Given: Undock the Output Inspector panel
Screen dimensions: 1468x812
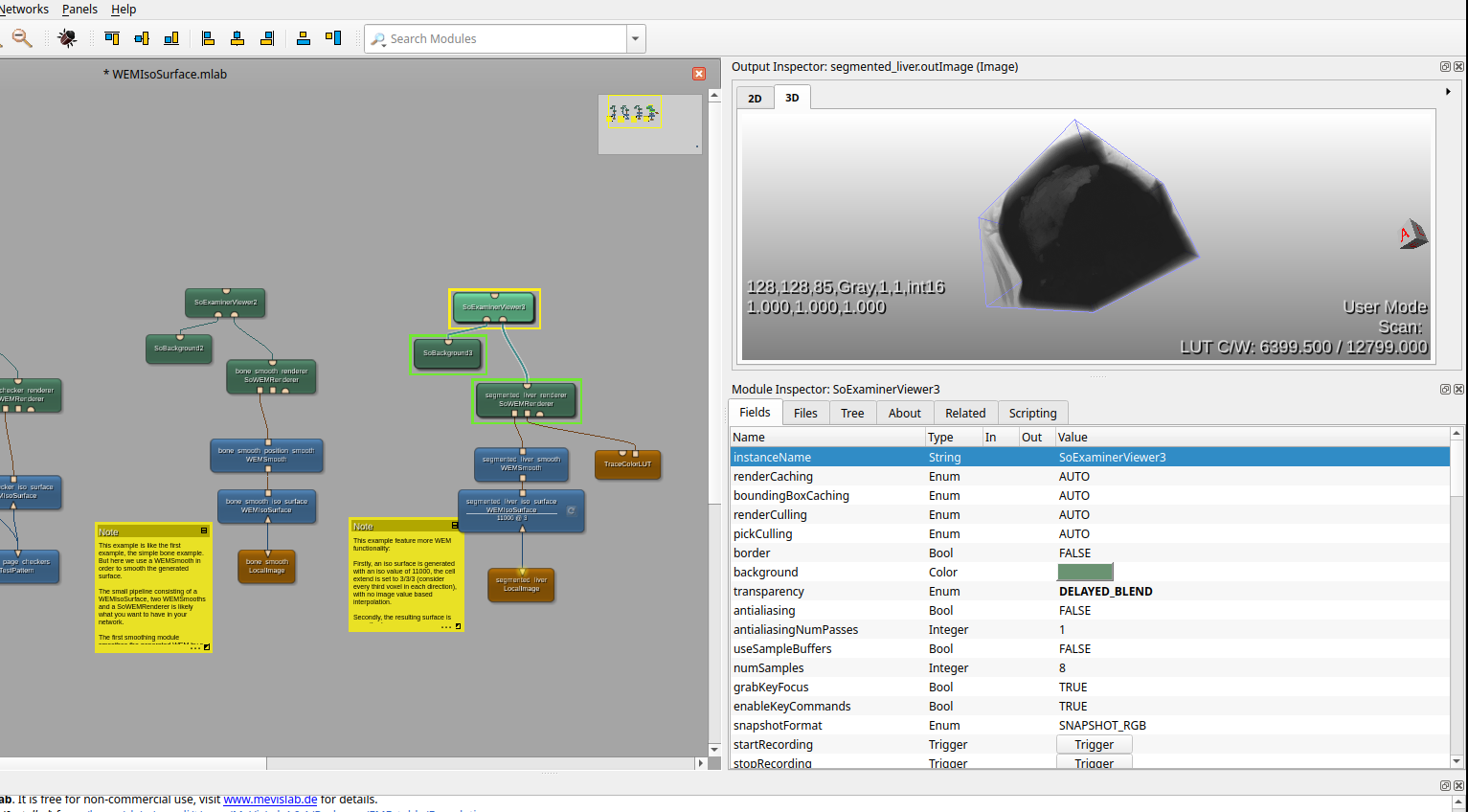Looking at the screenshot, I should [x=1445, y=67].
